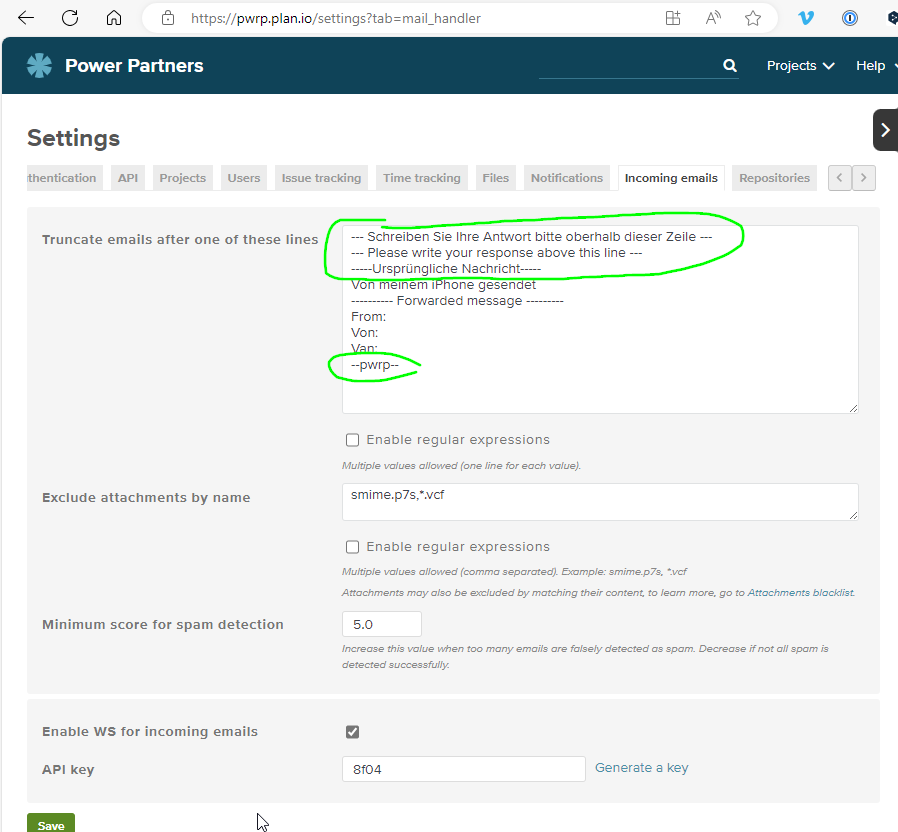Open the Users settings tab
The image size is (898, 832).
244,178
